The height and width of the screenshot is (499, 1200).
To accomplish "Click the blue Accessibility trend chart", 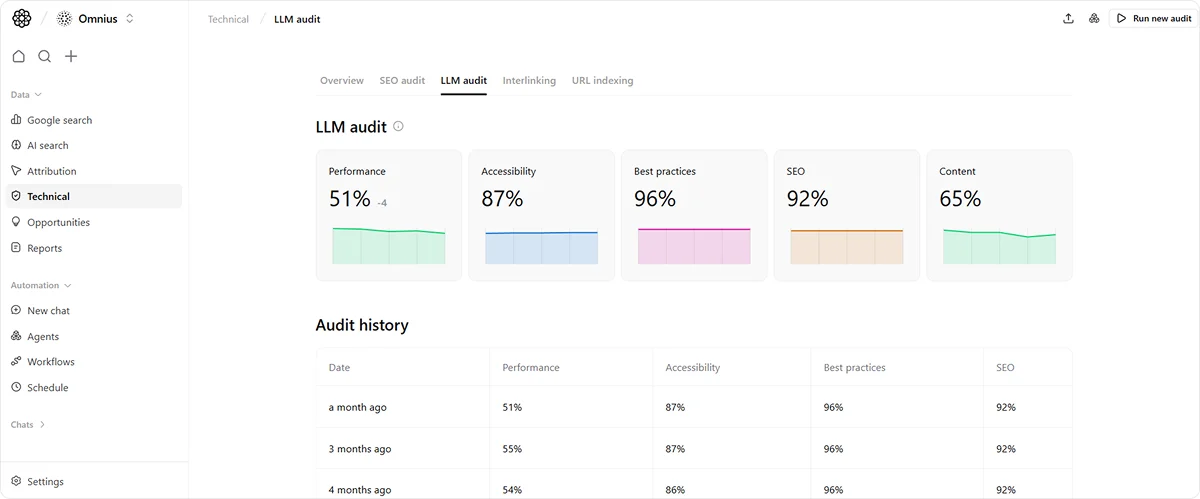I will tap(541, 248).
